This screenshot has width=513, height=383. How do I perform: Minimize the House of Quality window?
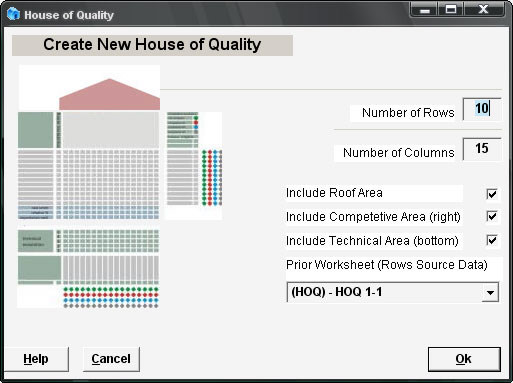click(425, 10)
